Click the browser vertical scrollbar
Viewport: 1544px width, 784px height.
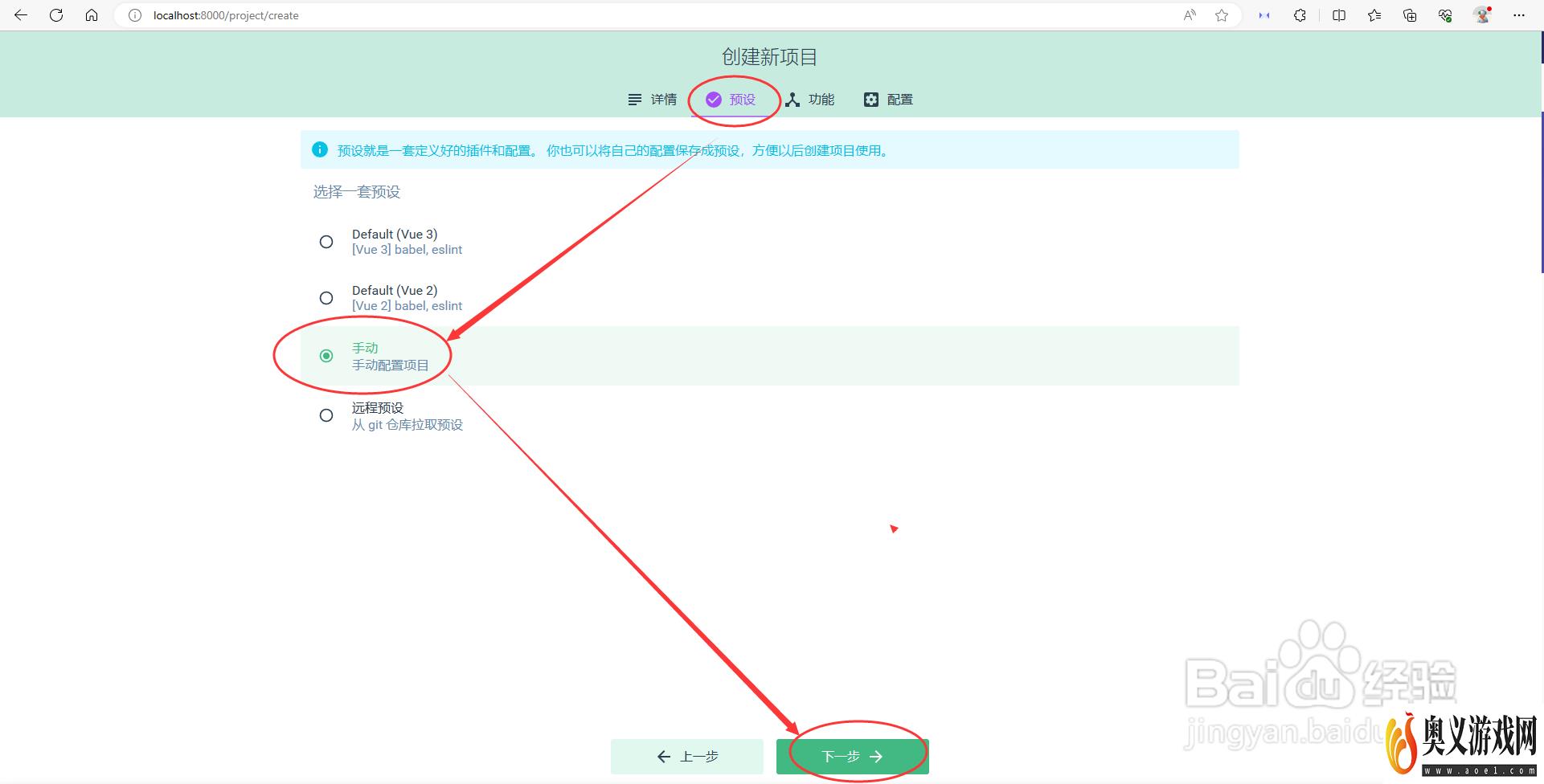click(1542, 193)
